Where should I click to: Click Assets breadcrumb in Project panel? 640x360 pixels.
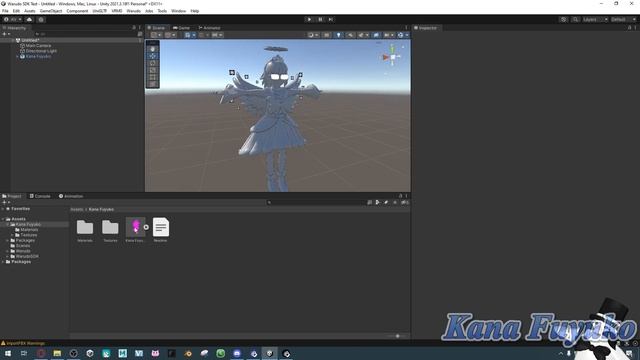[77, 209]
